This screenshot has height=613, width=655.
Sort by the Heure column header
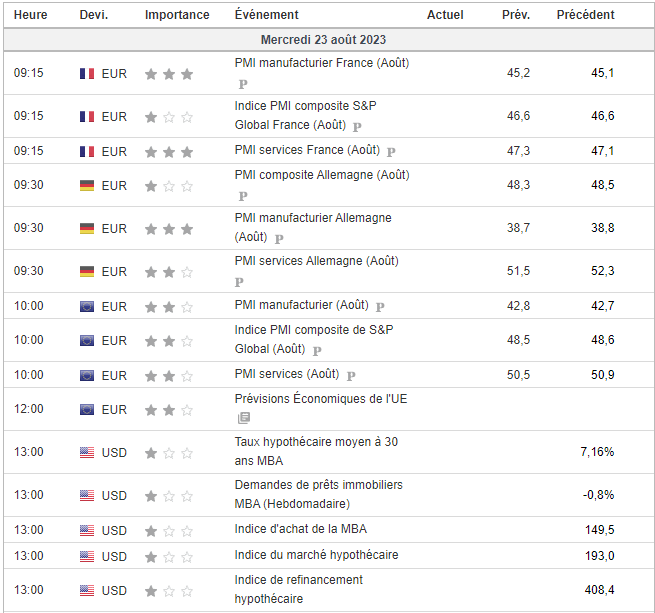tap(28, 15)
